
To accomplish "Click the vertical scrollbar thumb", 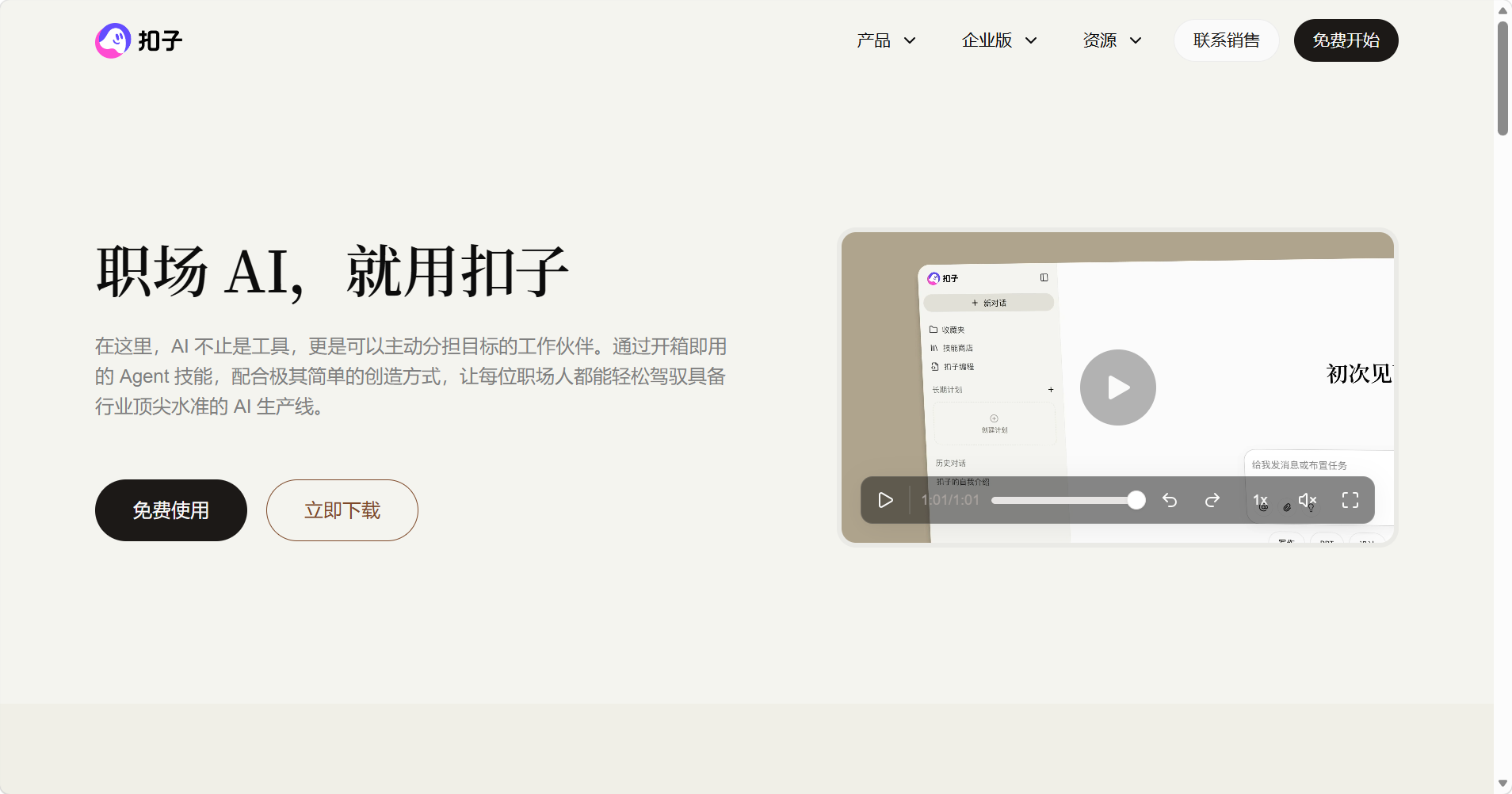I will 1502,79.
